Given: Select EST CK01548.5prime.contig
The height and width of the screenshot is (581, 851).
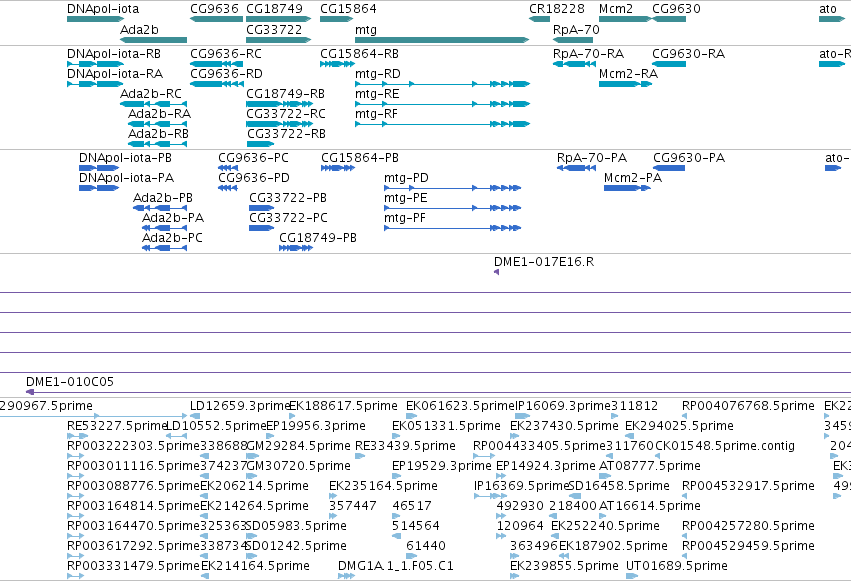Looking at the screenshot, I should [x=658, y=456].
